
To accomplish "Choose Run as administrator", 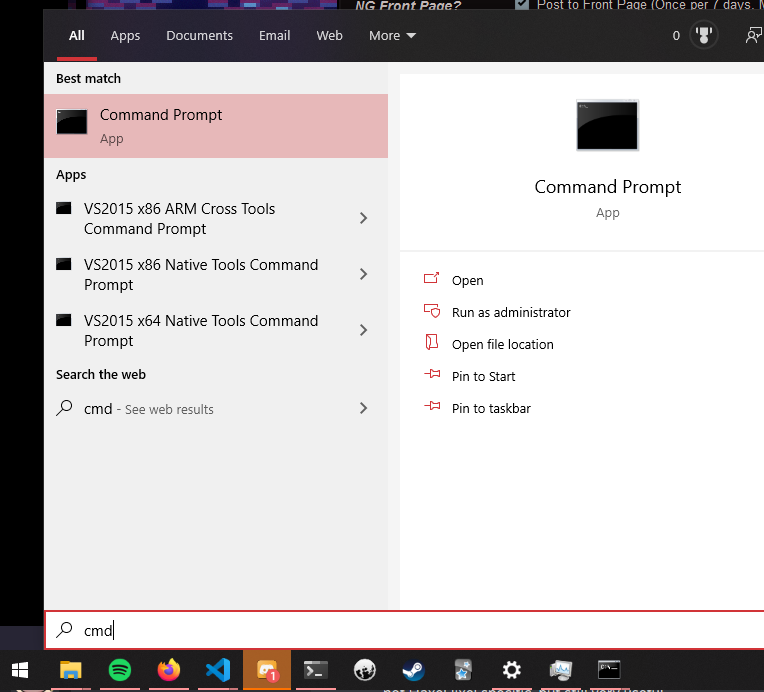I will (x=511, y=312).
